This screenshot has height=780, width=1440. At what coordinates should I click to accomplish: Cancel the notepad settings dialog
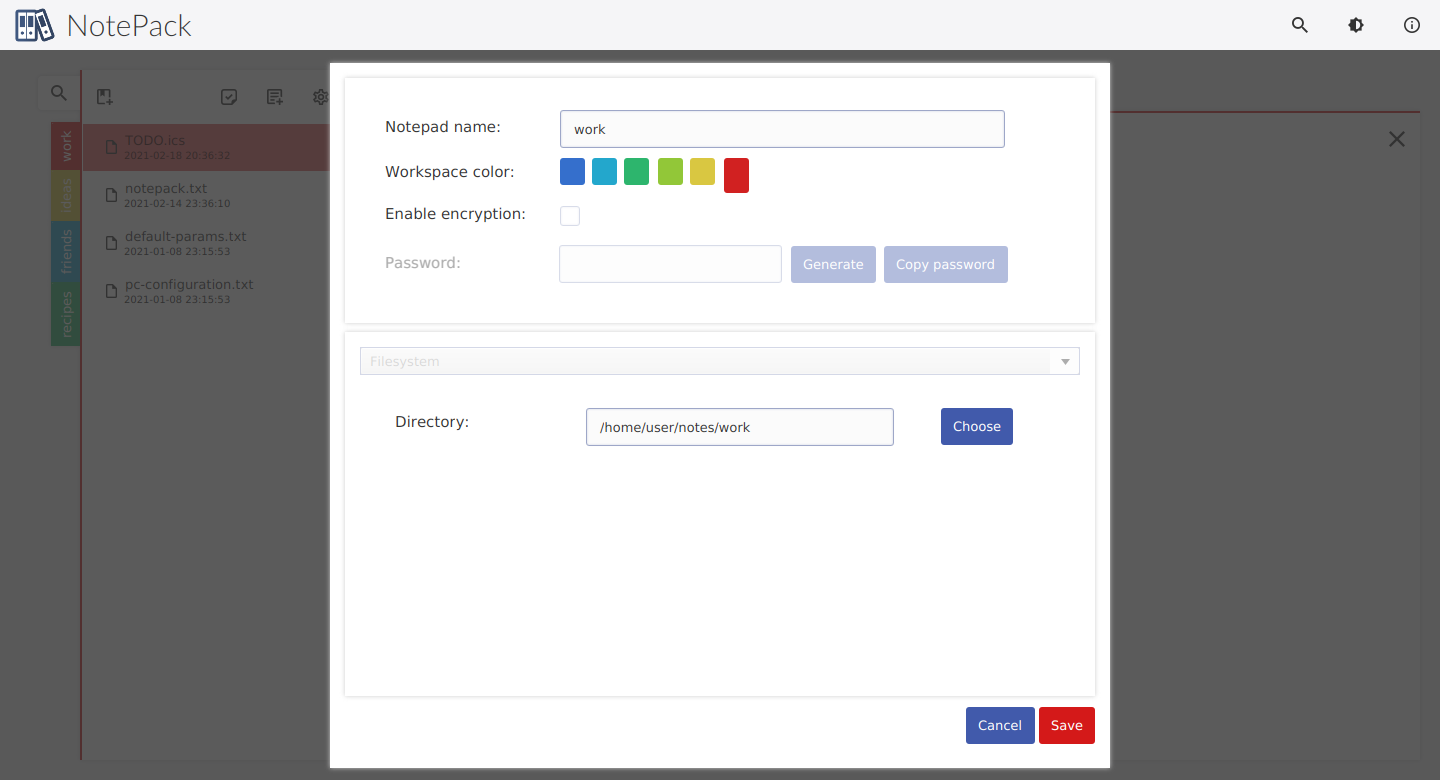pos(1000,726)
